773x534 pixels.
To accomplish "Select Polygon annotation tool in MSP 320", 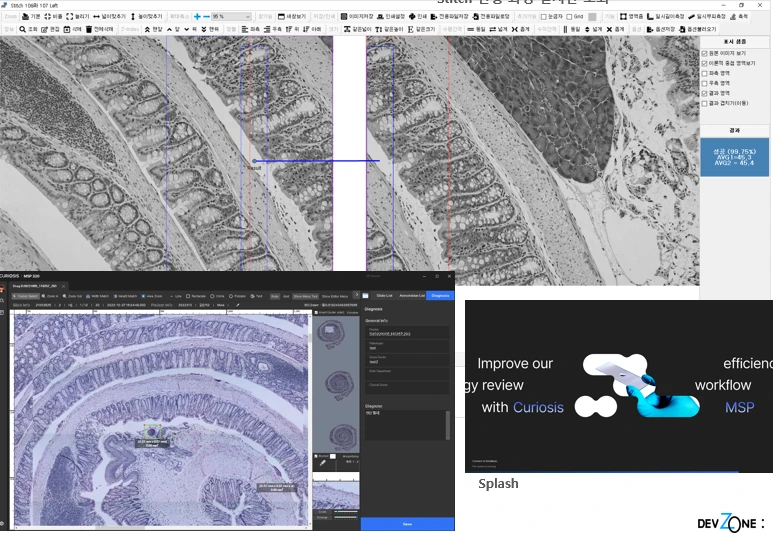I will pyautogui.click(x=237, y=296).
